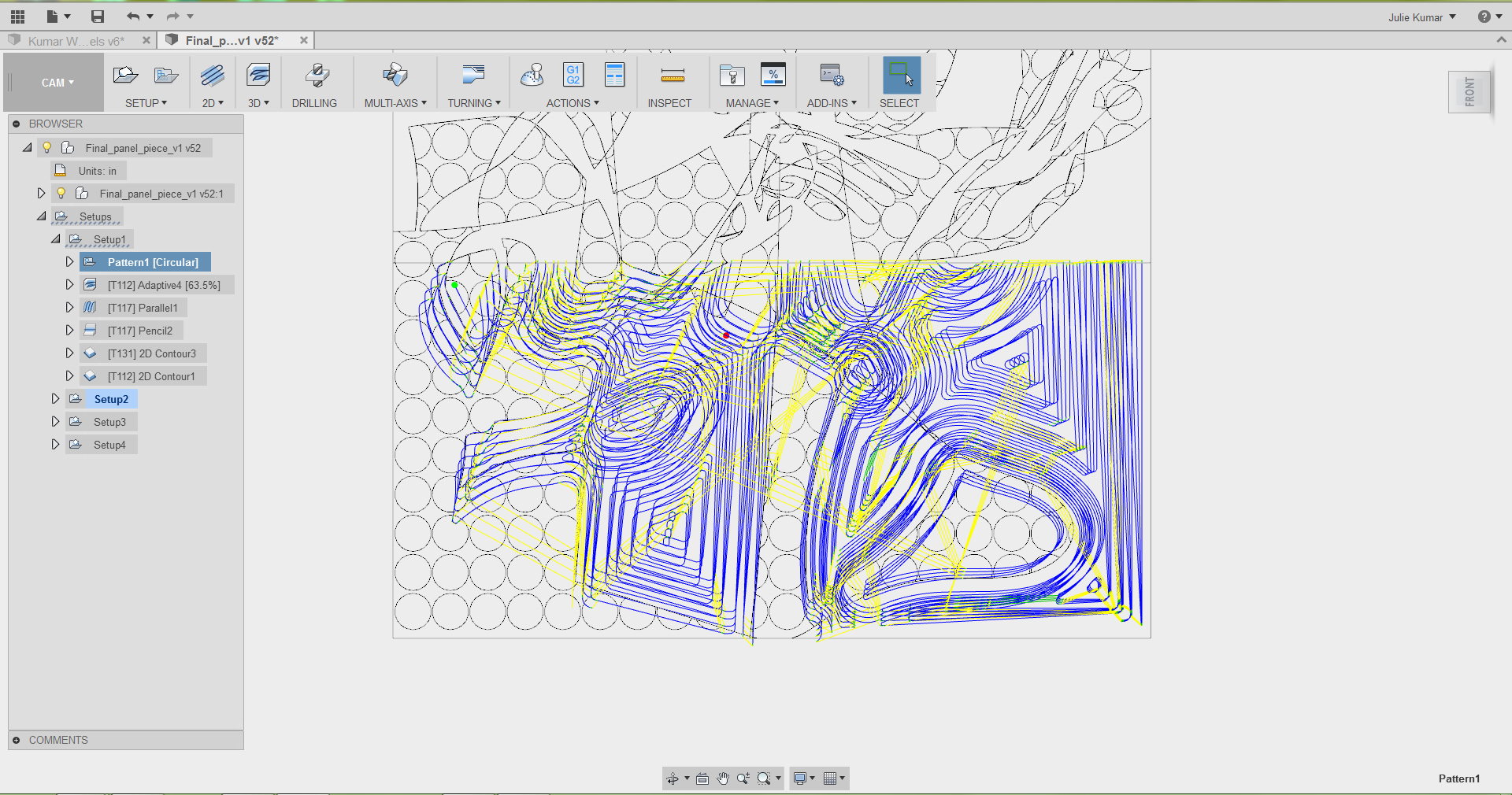Redo the last action
This screenshot has height=795, width=1512.
pos(173,17)
